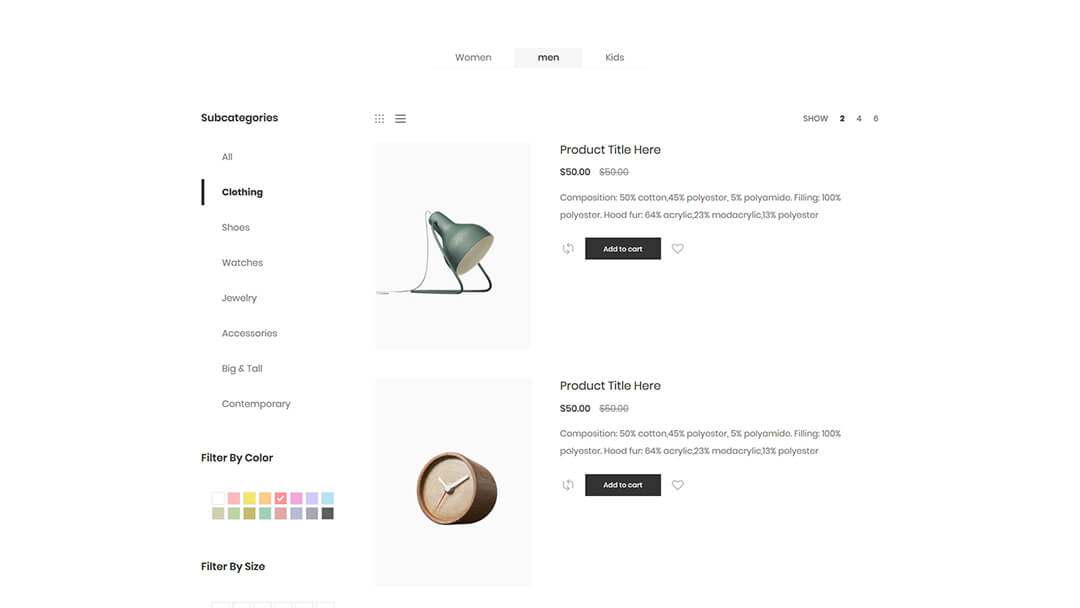This screenshot has height=608, width=1080.
Task: Click compare icon for clock product
Action: tap(568, 485)
